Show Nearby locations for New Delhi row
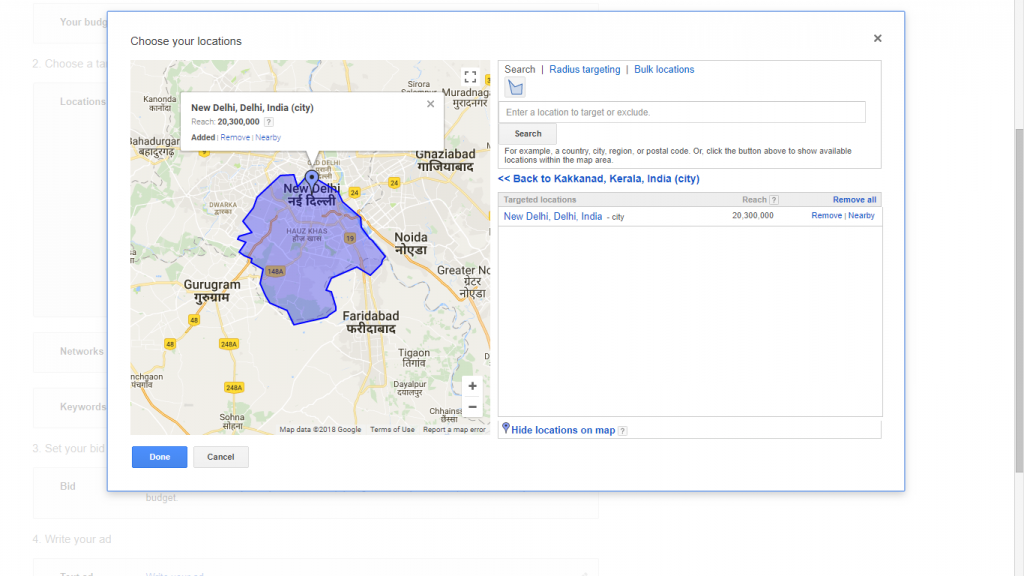 [861, 216]
